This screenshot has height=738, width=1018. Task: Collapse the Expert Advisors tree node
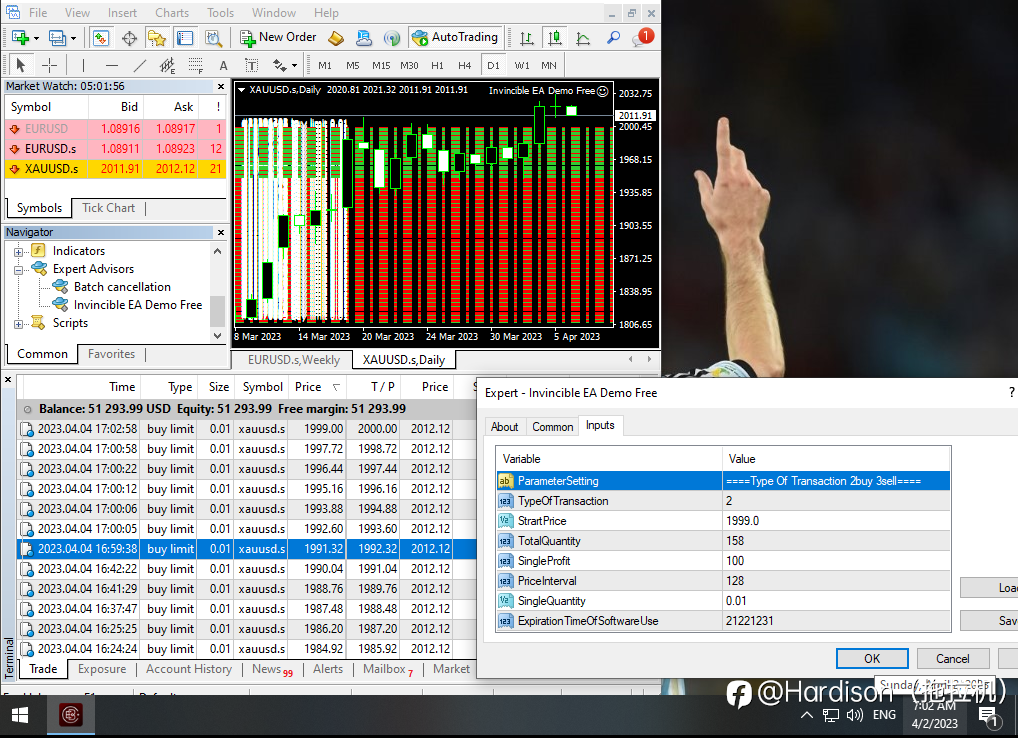(18, 269)
